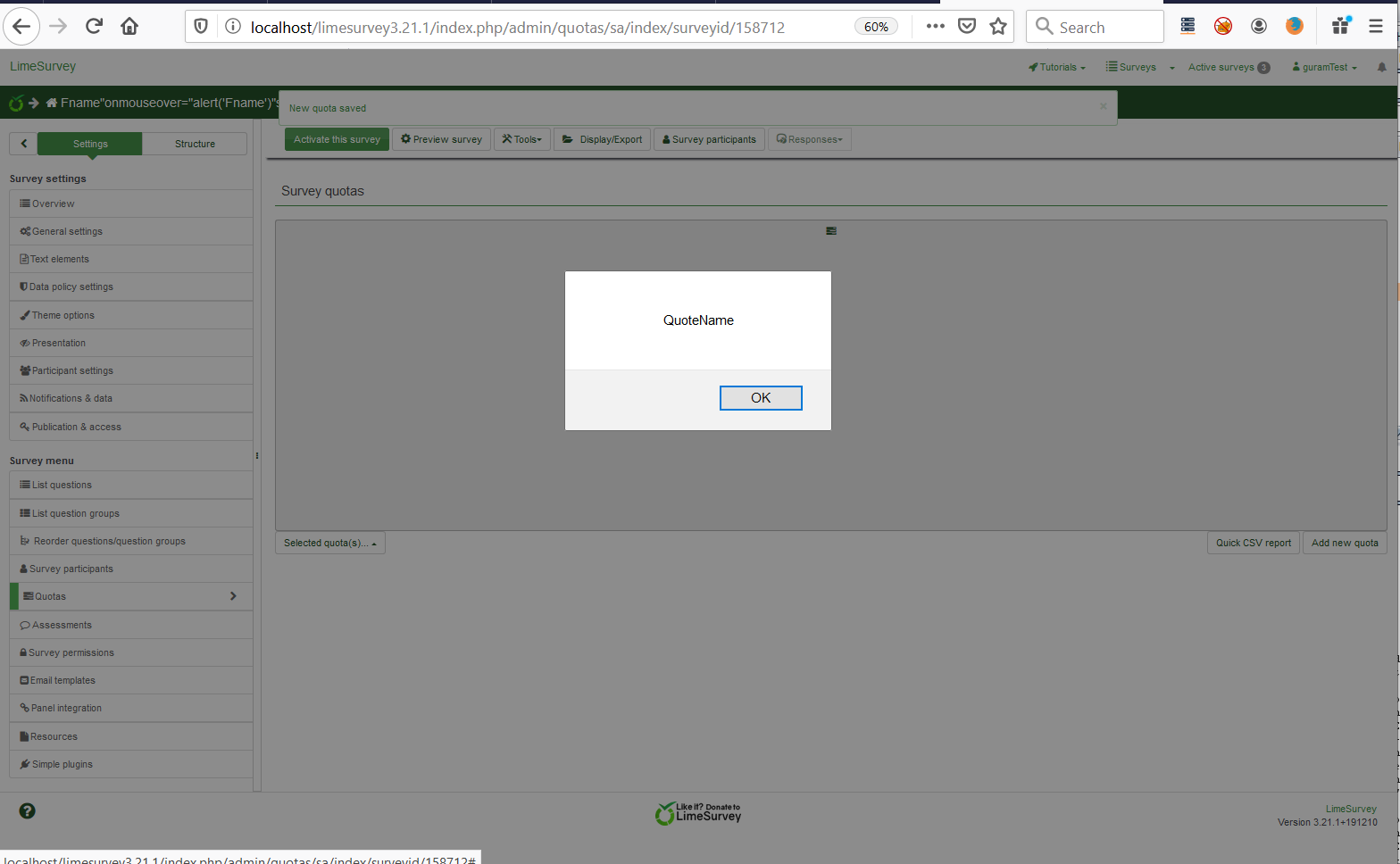Open Survey permissions
The height and width of the screenshot is (864, 1400).
[131, 652]
